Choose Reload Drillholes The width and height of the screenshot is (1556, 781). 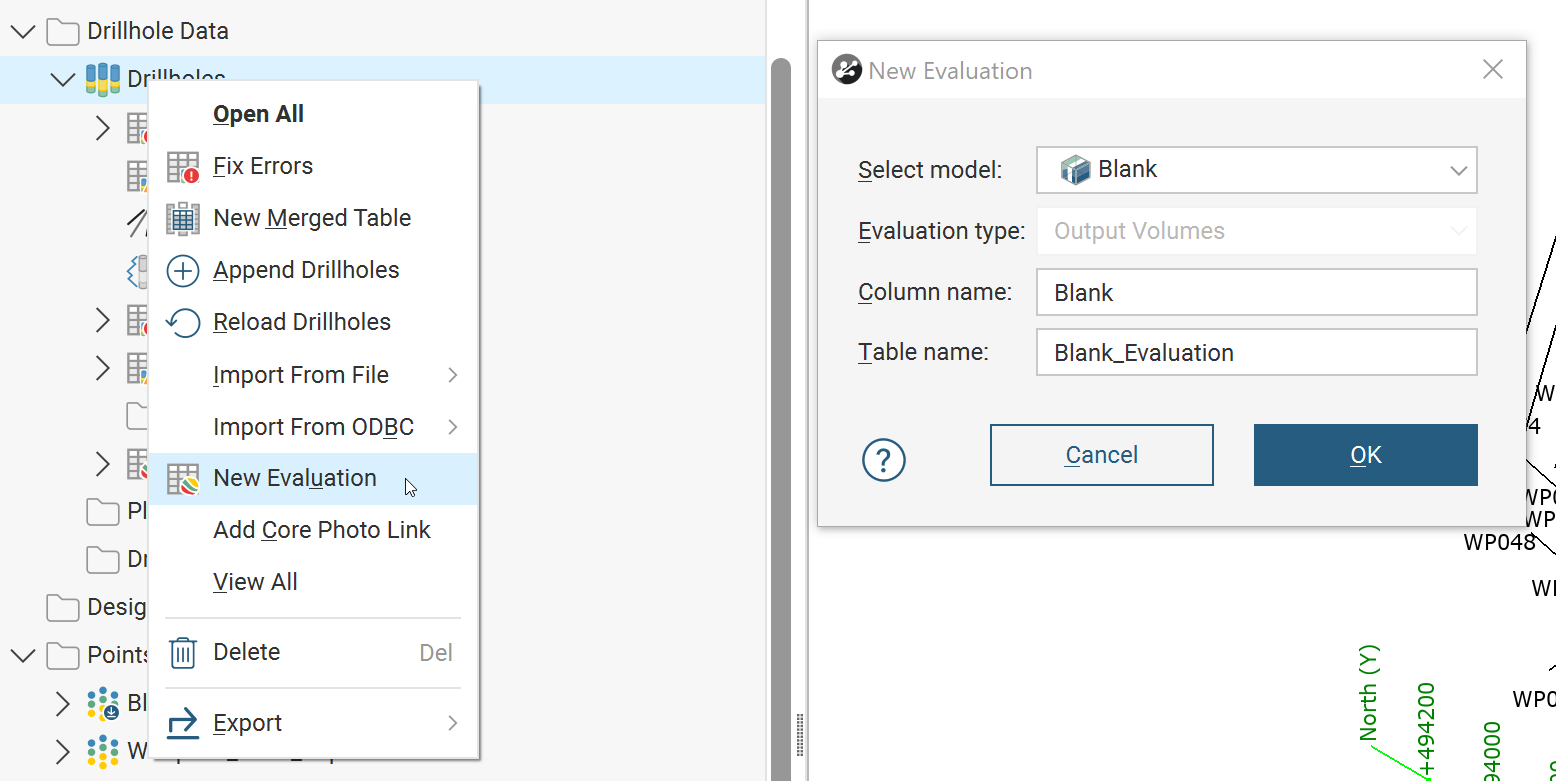[x=314, y=322]
